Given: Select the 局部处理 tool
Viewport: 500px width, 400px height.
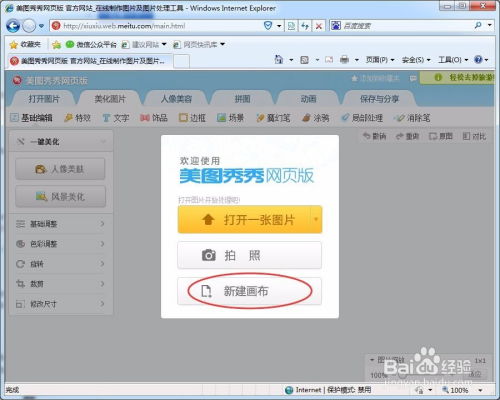Looking at the screenshot, I should coord(362,118).
